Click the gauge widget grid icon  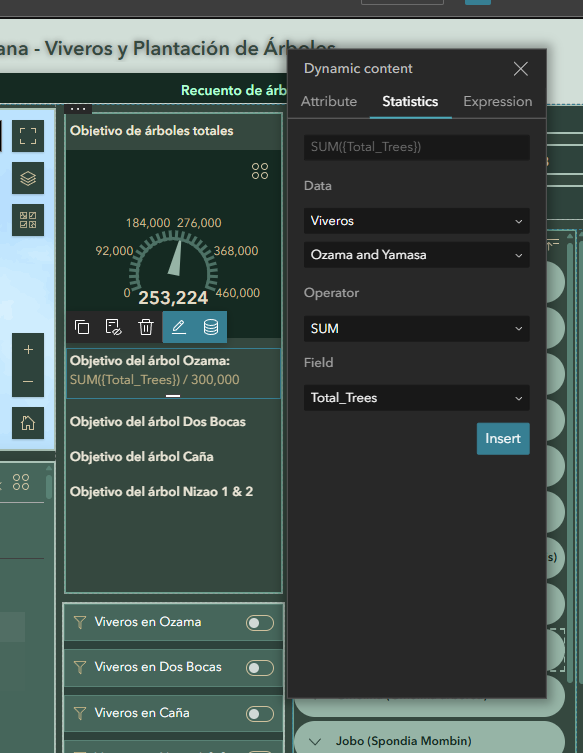260,171
